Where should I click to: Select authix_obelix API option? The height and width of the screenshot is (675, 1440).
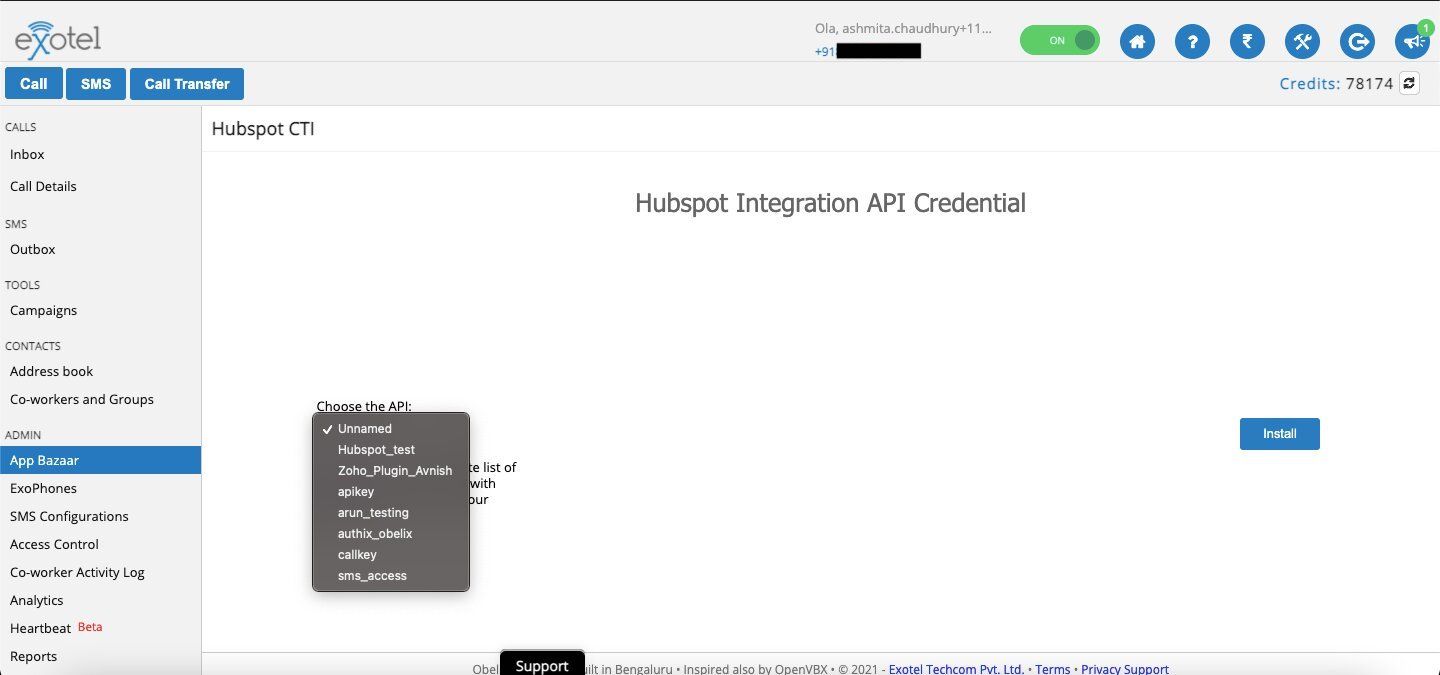coord(391,534)
